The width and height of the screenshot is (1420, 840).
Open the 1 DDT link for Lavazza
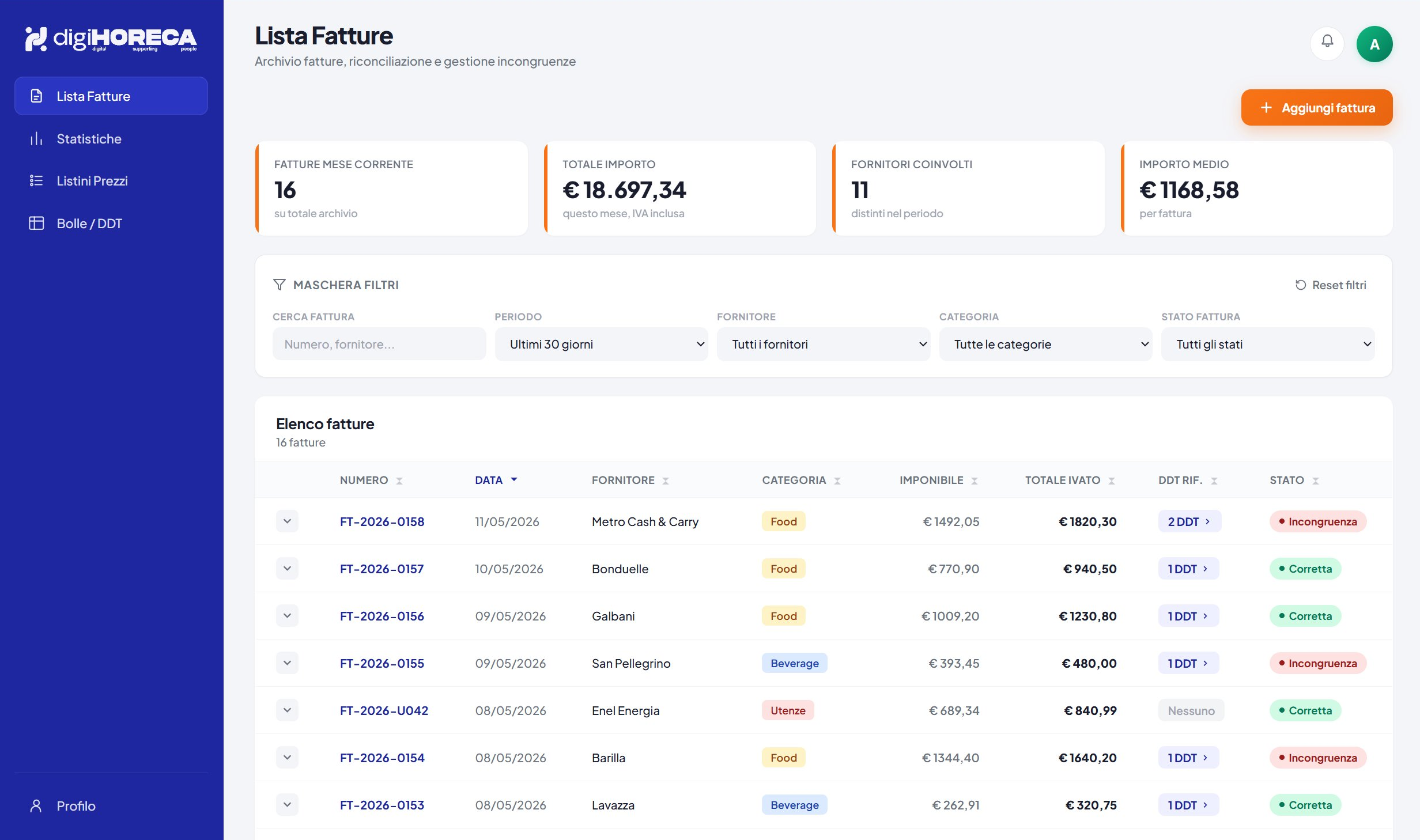coord(1188,805)
